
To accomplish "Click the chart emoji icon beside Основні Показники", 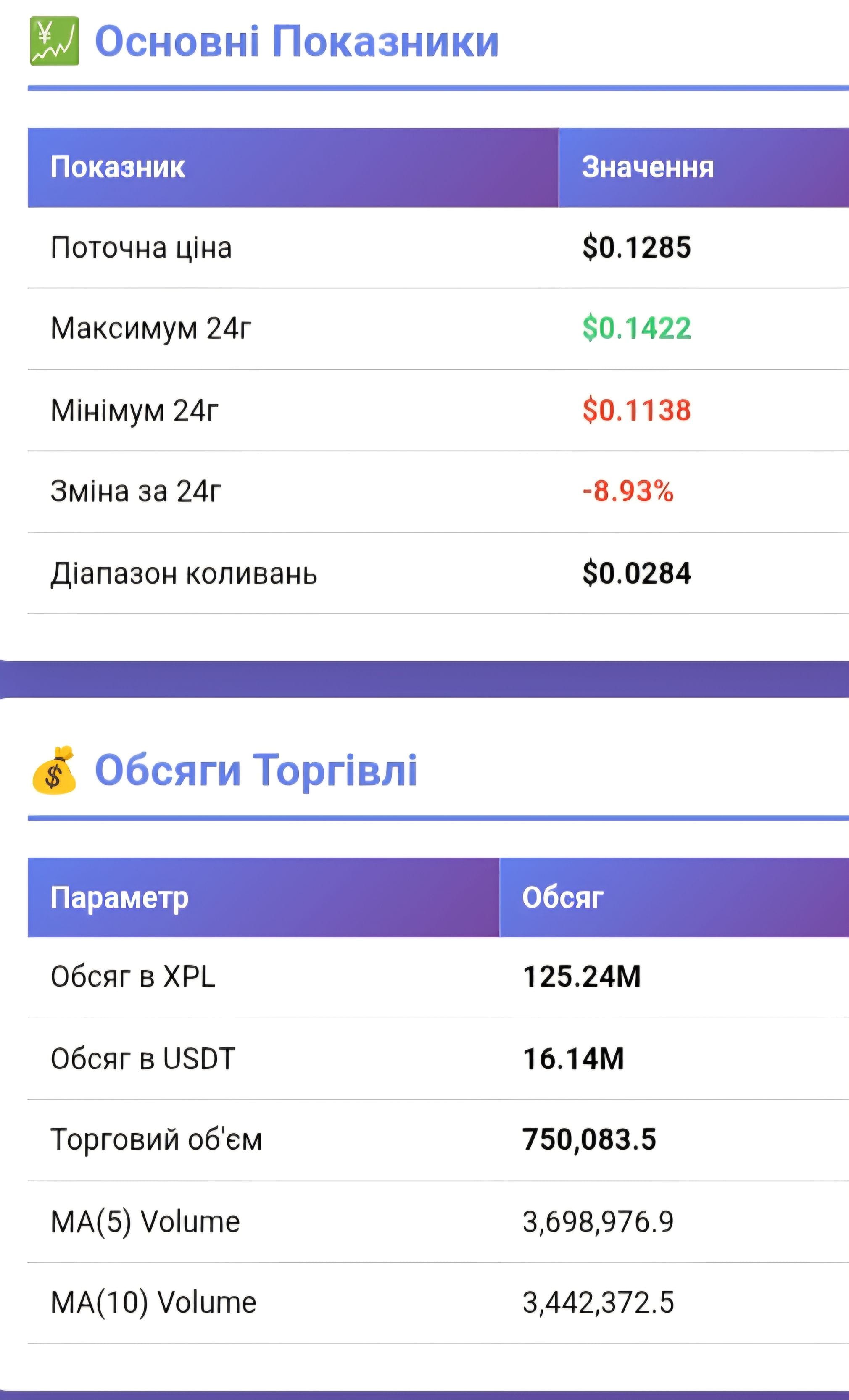I will (x=54, y=41).
